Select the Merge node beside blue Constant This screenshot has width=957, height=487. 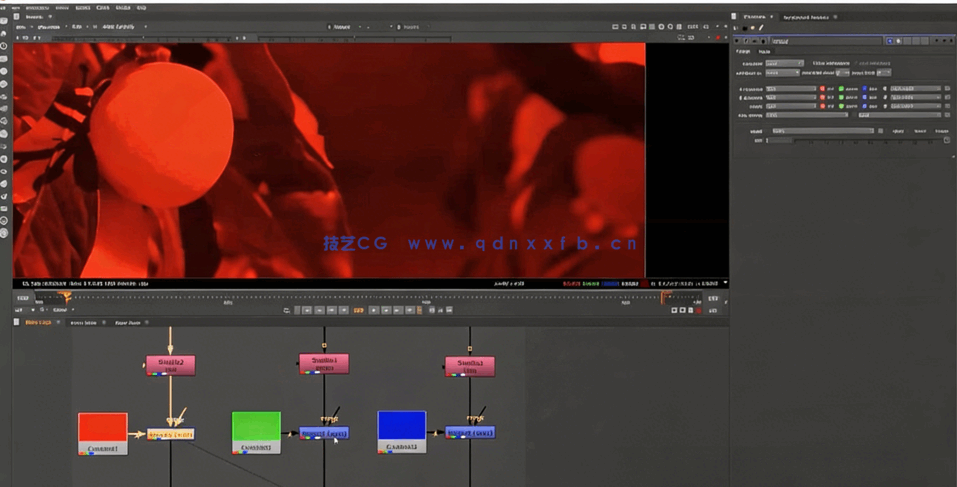(x=469, y=433)
